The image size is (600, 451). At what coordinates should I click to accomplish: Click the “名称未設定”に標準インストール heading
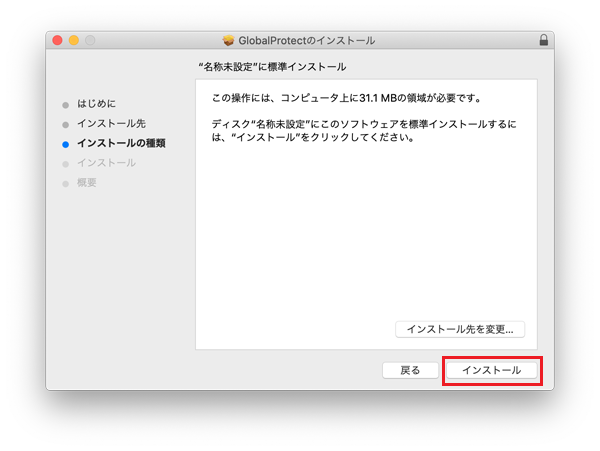[x=272, y=66]
